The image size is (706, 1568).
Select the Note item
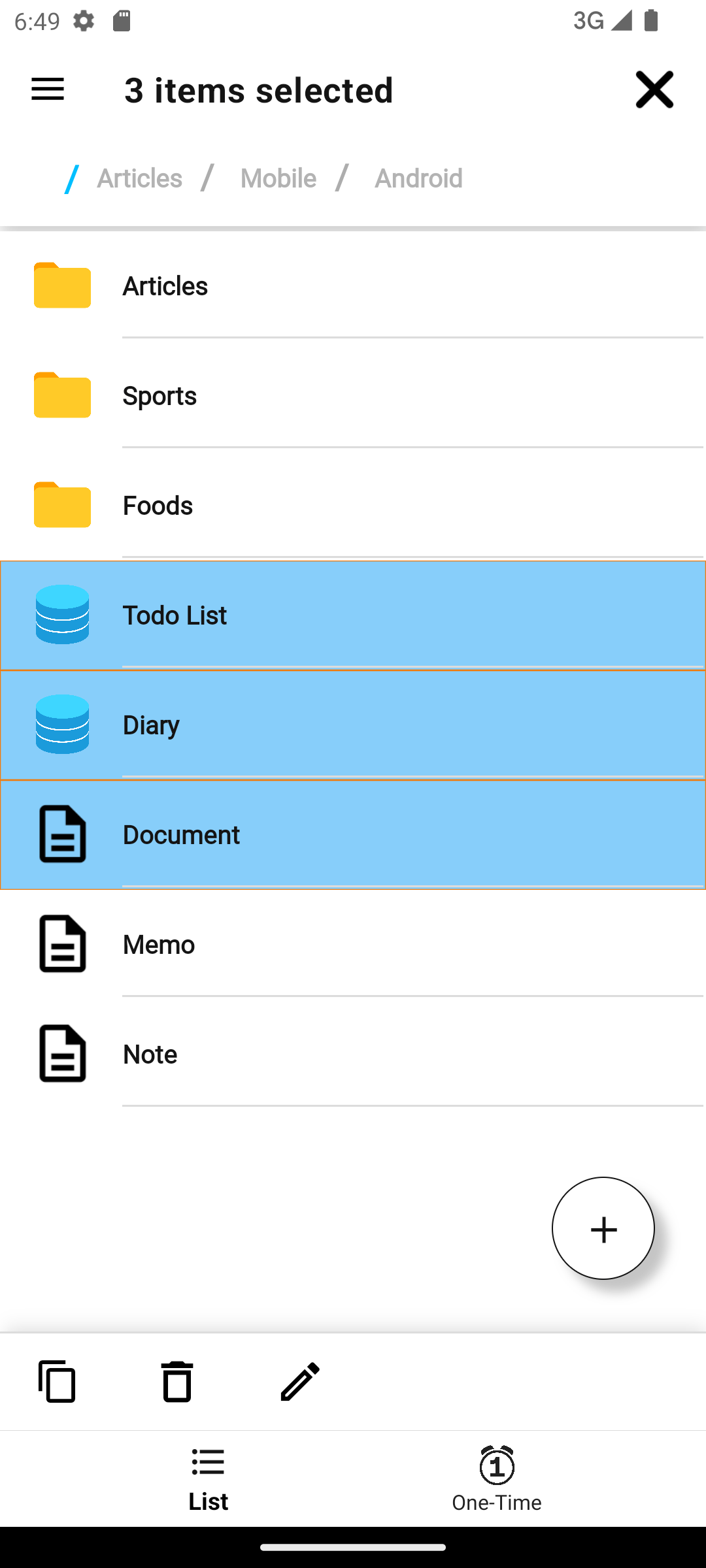click(x=150, y=1054)
